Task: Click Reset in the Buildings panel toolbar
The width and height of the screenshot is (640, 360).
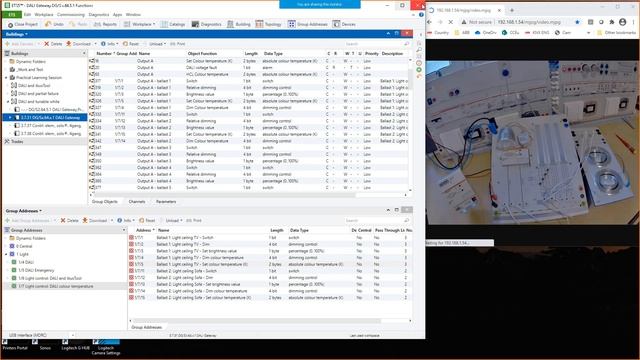Action: pyautogui.click(x=131, y=44)
